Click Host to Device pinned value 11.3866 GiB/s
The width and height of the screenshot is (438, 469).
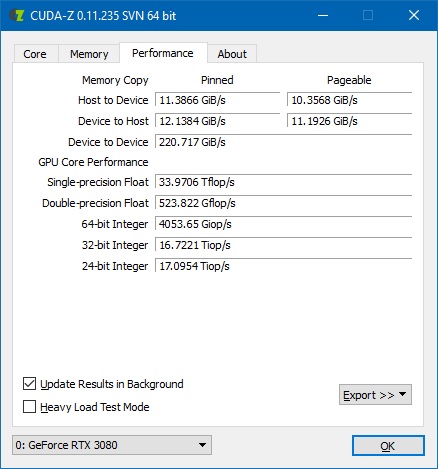pyautogui.click(x=217, y=100)
